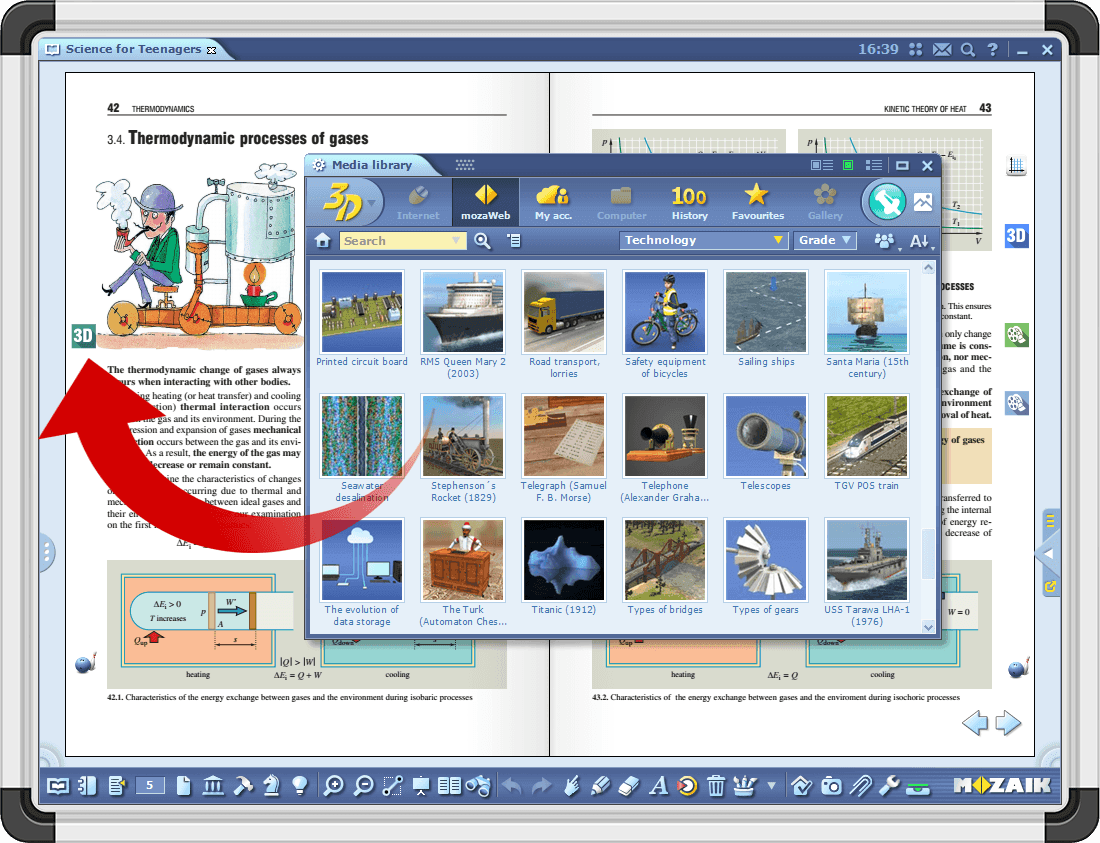Viewport: 1100px width, 843px height.
Task: Switch Media library to list view
Action: tap(874, 165)
